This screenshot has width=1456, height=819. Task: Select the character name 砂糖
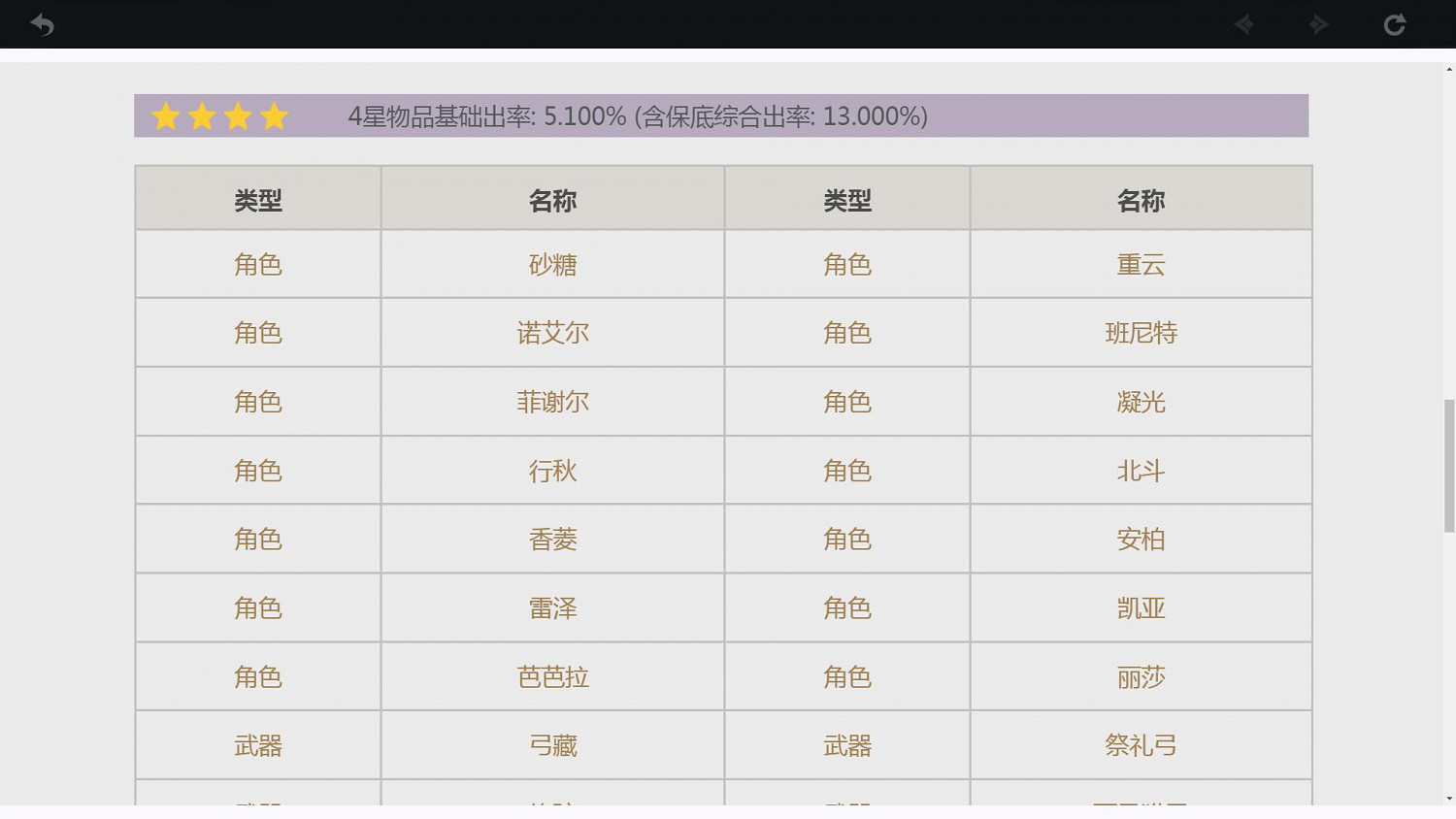pyautogui.click(x=552, y=264)
